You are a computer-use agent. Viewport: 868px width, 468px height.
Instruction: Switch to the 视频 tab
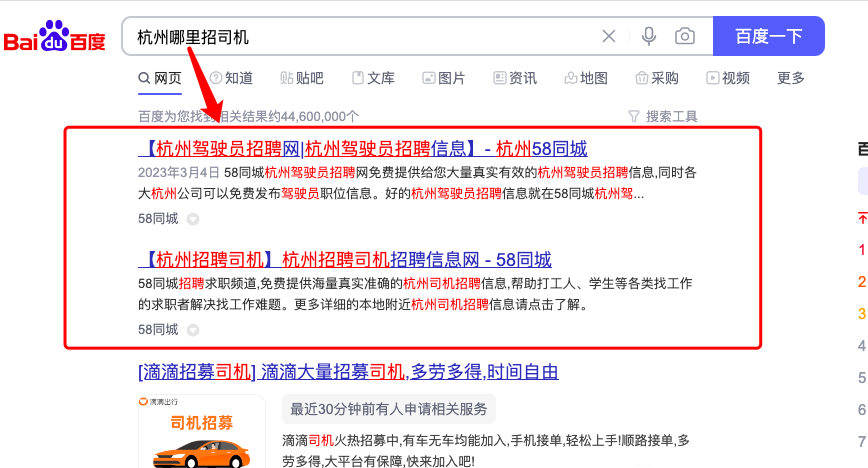point(728,78)
